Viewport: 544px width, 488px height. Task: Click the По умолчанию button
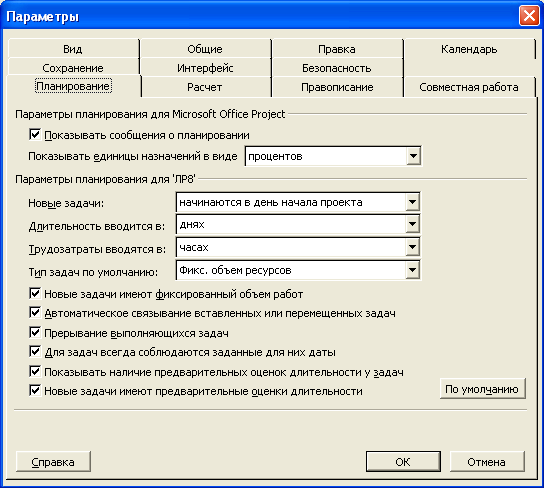coord(482,389)
